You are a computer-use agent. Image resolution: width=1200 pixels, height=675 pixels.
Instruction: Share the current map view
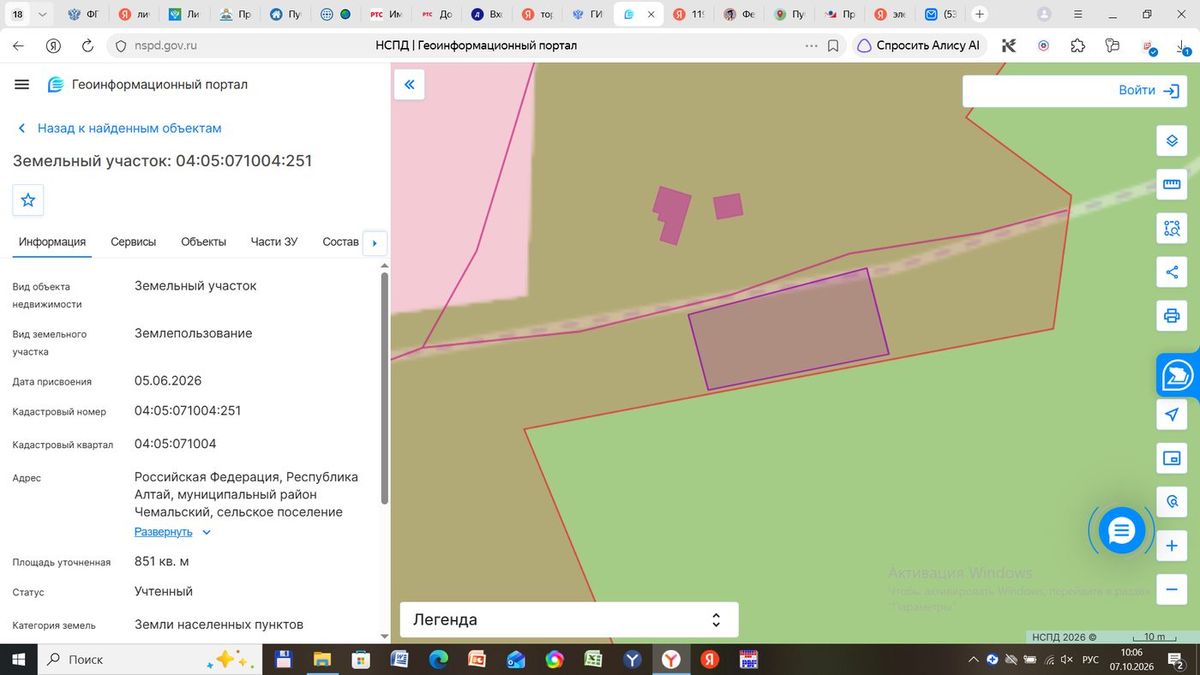click(x=1171, y=272)
